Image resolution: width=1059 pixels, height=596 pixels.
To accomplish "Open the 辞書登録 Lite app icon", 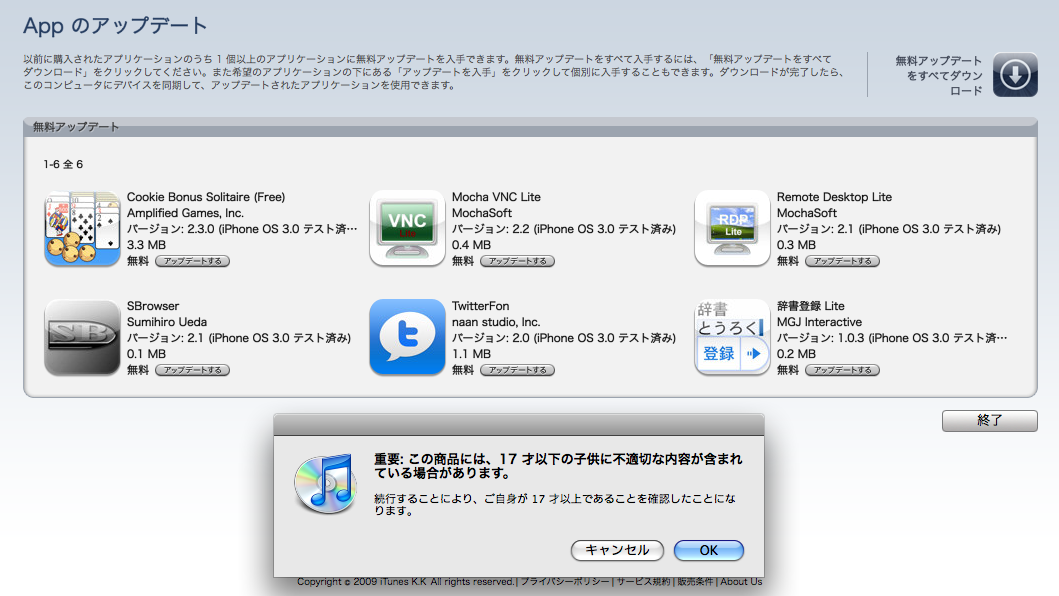I will point(732,337).
